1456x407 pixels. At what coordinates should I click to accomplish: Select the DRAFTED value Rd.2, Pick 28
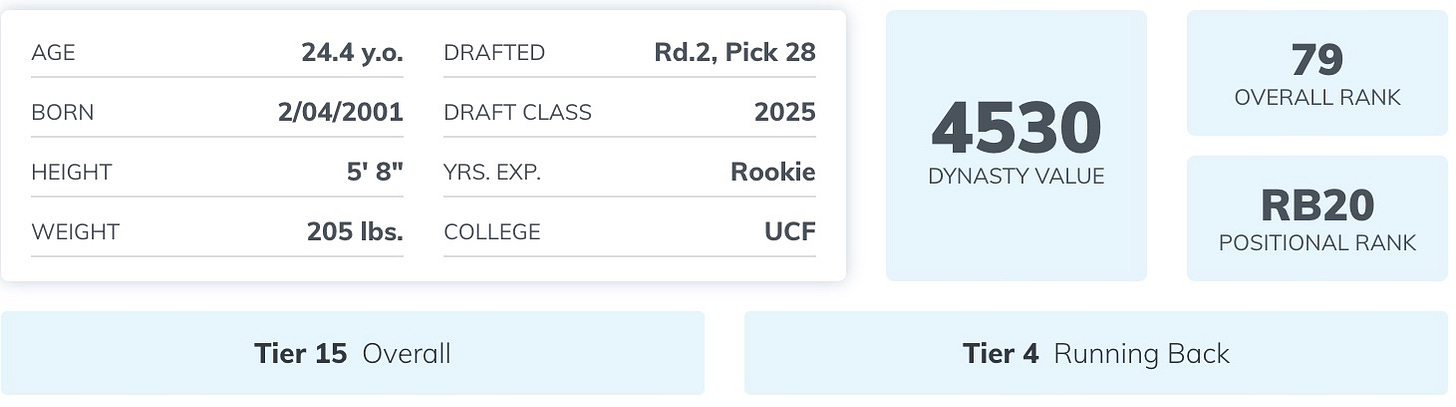[x=735, y=53]
